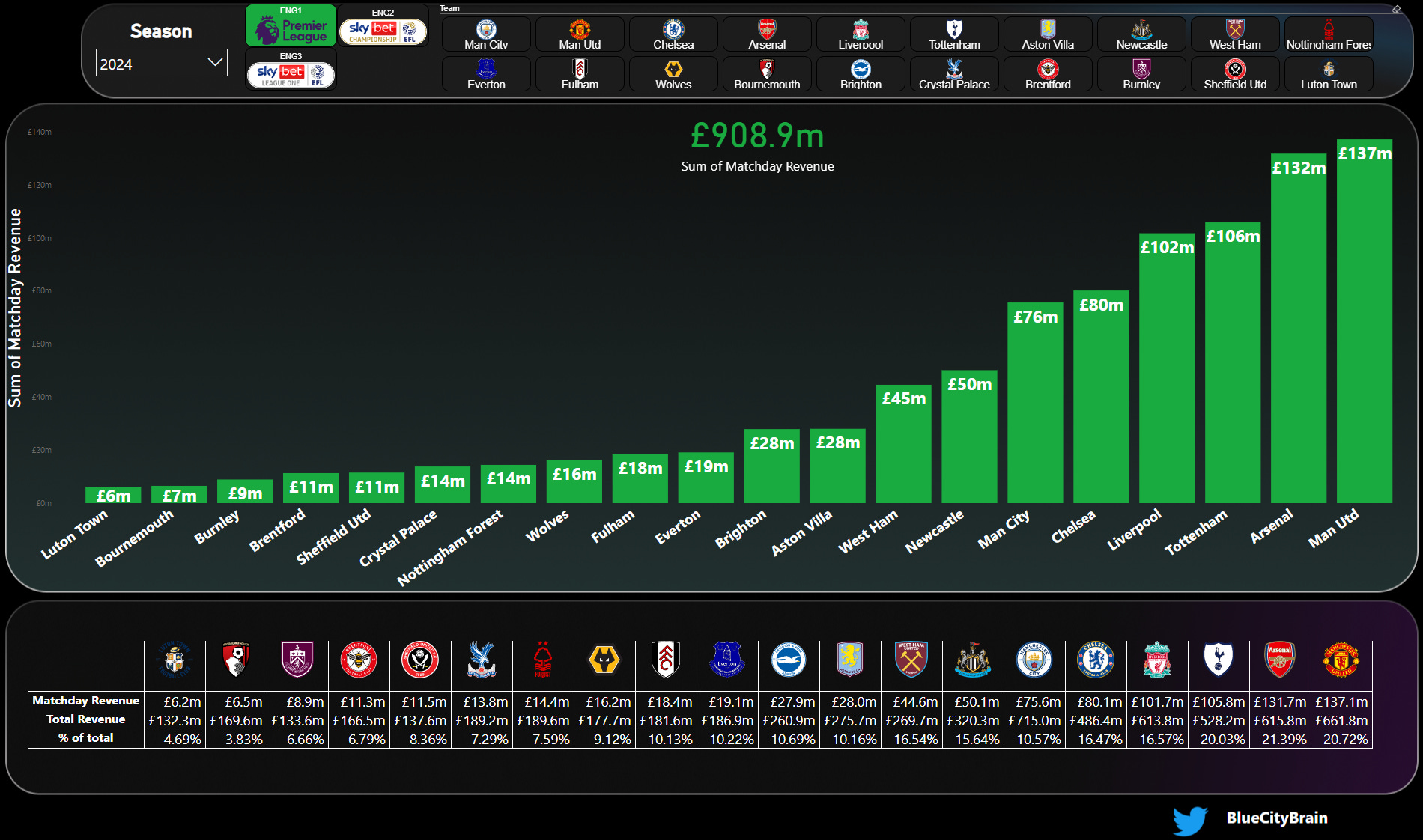Click Luton Town crest in table header
The image size is (1423, 840).
pyautogui.click(x=175, y=660)
